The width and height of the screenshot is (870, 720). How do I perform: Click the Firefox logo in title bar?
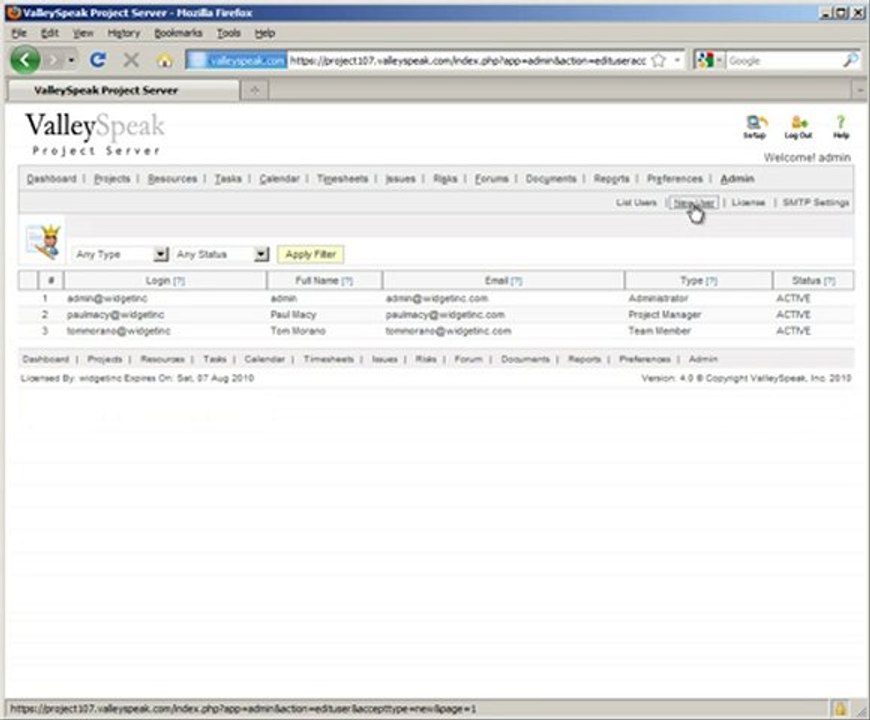(x=13, y=12)
